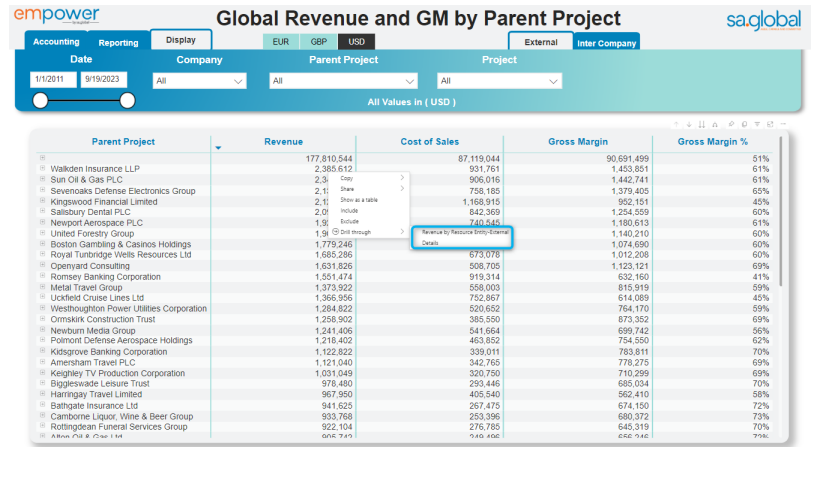Sort by Gross Margin % header

coord(713,142)
